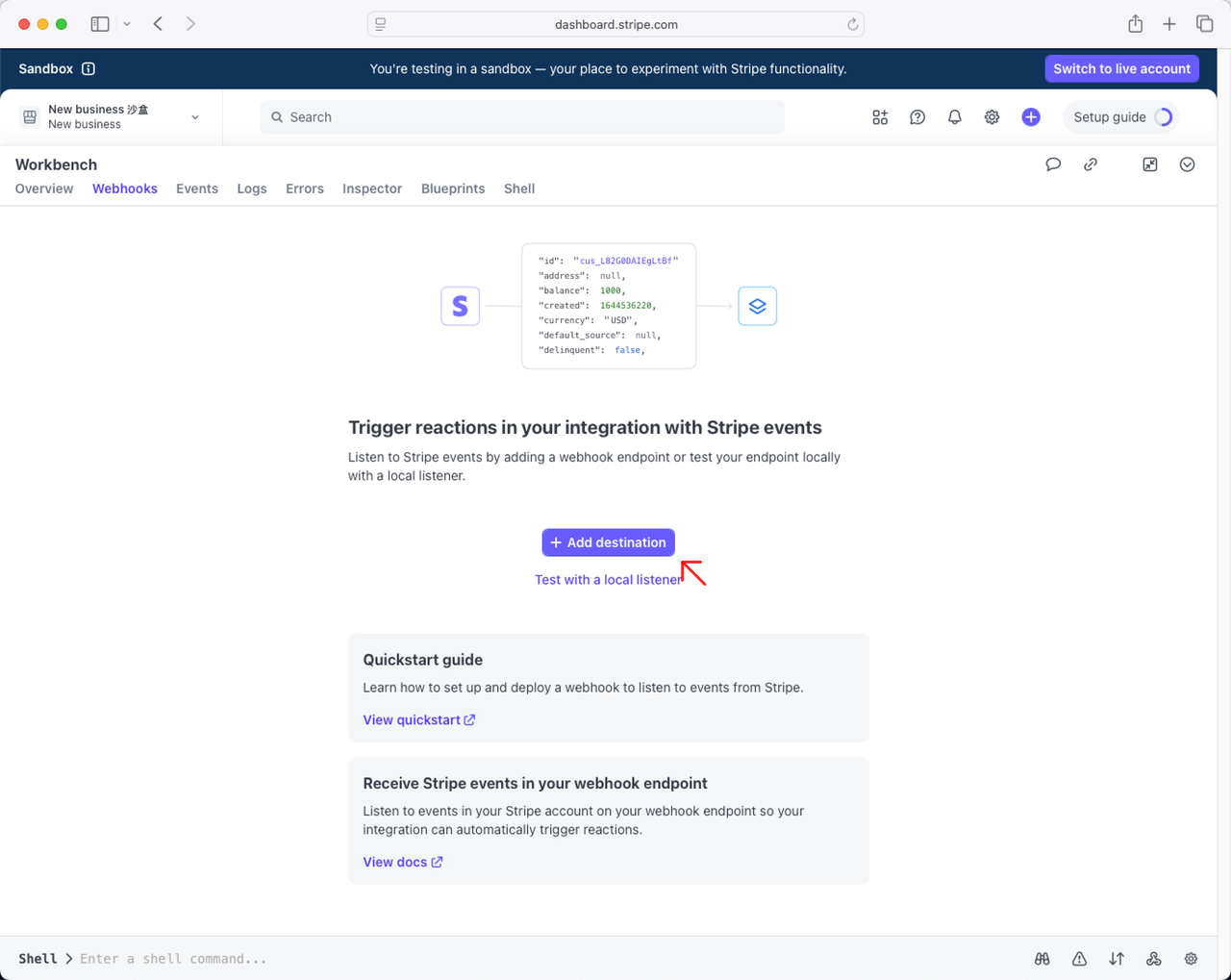Click the Stripe dashboard Search field

tap(522, 117)
